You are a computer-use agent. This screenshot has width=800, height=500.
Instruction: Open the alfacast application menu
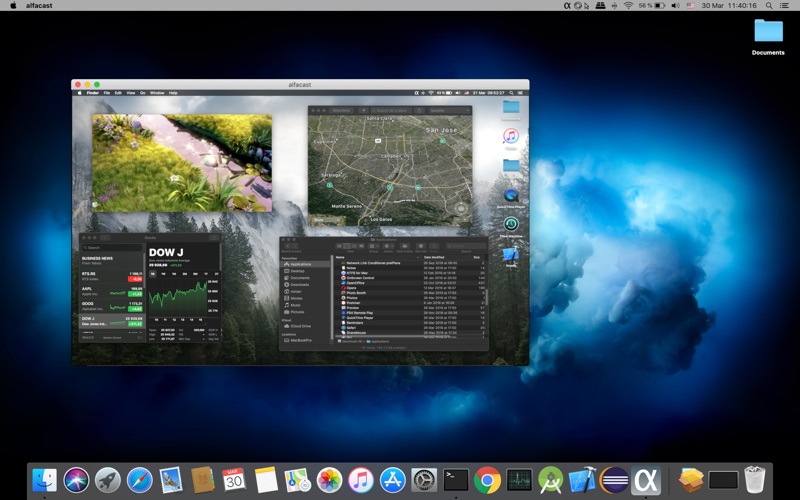tap(39, 6)
